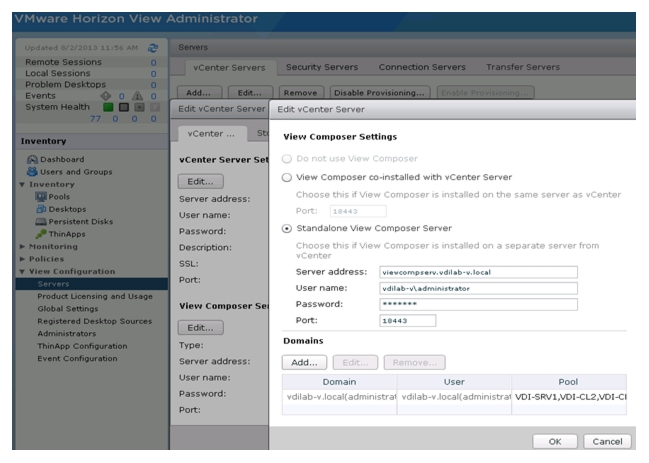Select green System Health status icon
649x463 pixels.
[x=108, y=107]
